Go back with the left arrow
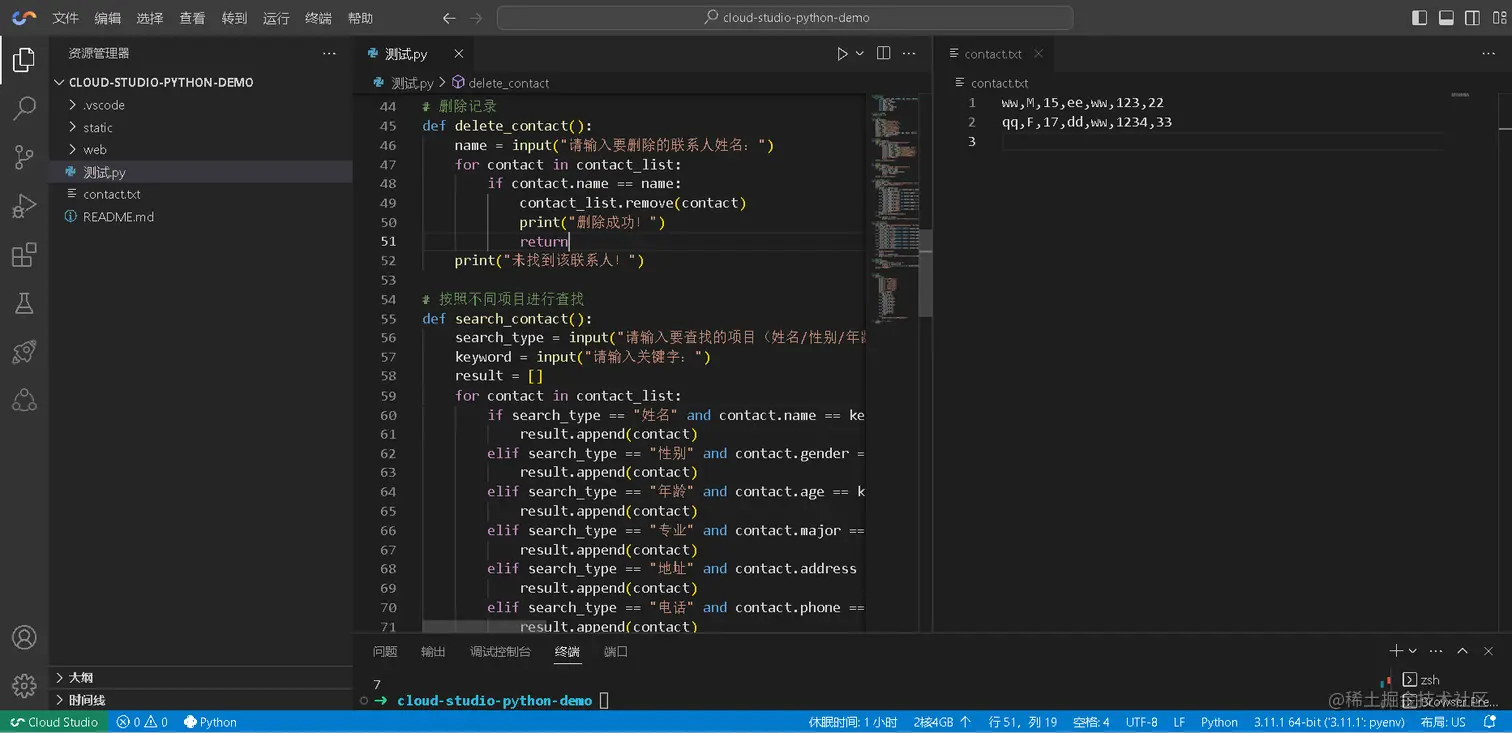1512x733 pixels. pos(449,18)
